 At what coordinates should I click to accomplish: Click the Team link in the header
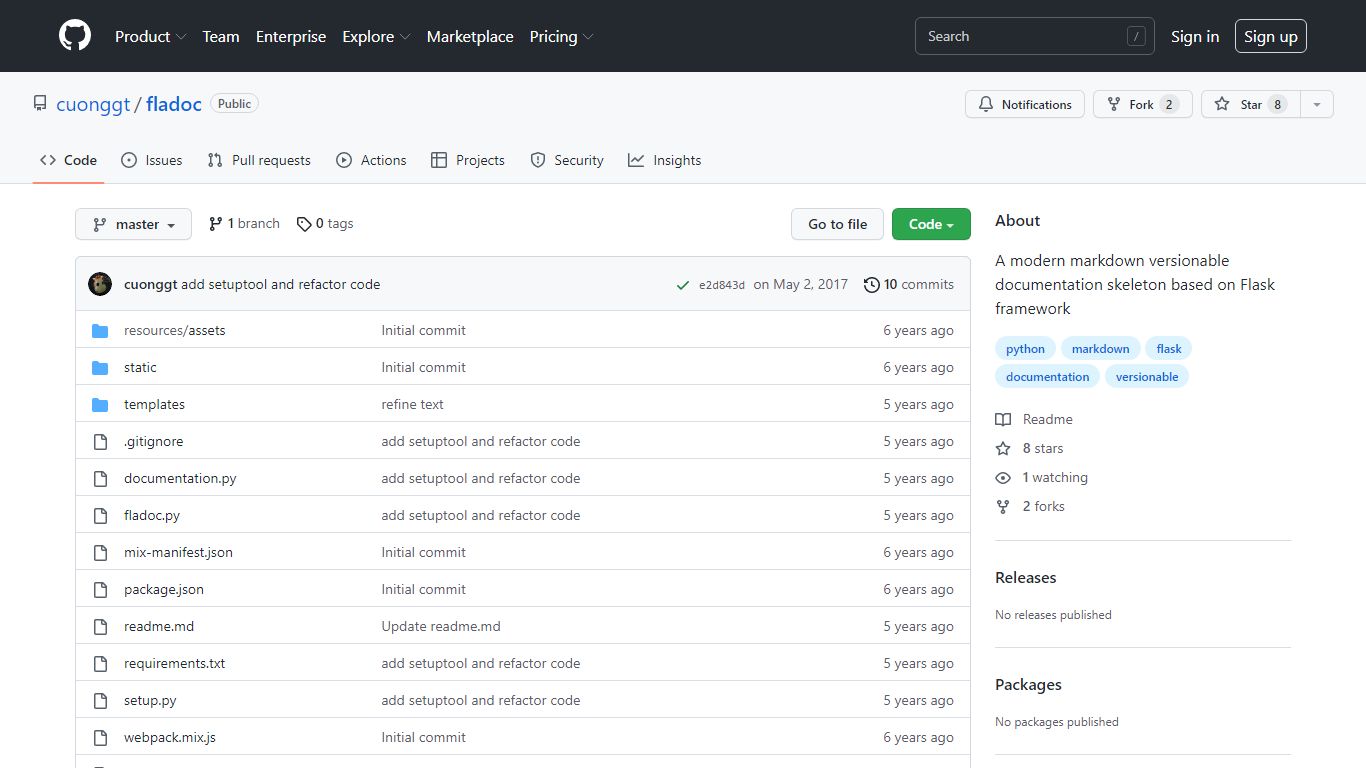pyautogui.click(x=221, y=36)
